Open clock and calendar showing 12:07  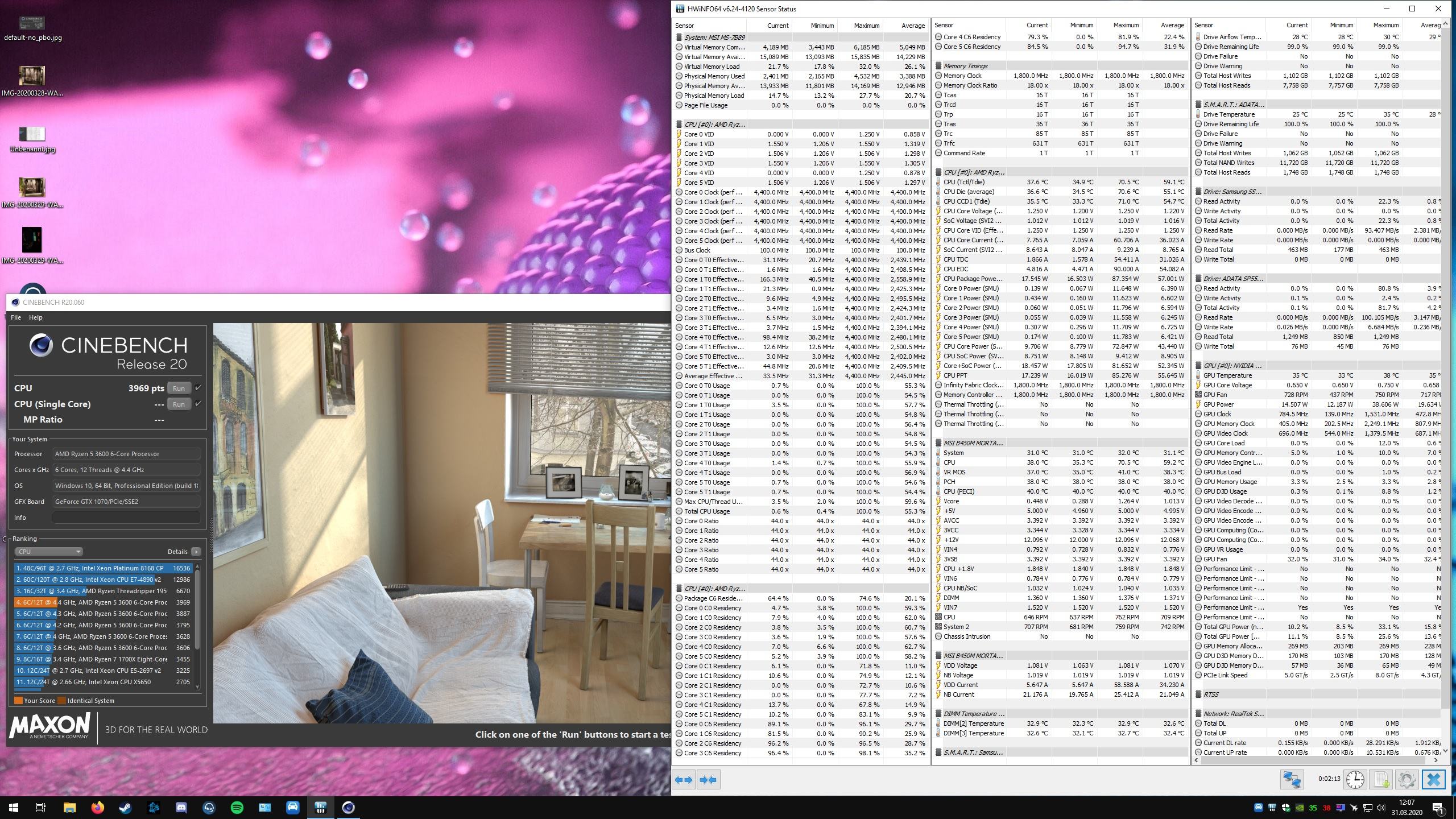(1406, 808)
